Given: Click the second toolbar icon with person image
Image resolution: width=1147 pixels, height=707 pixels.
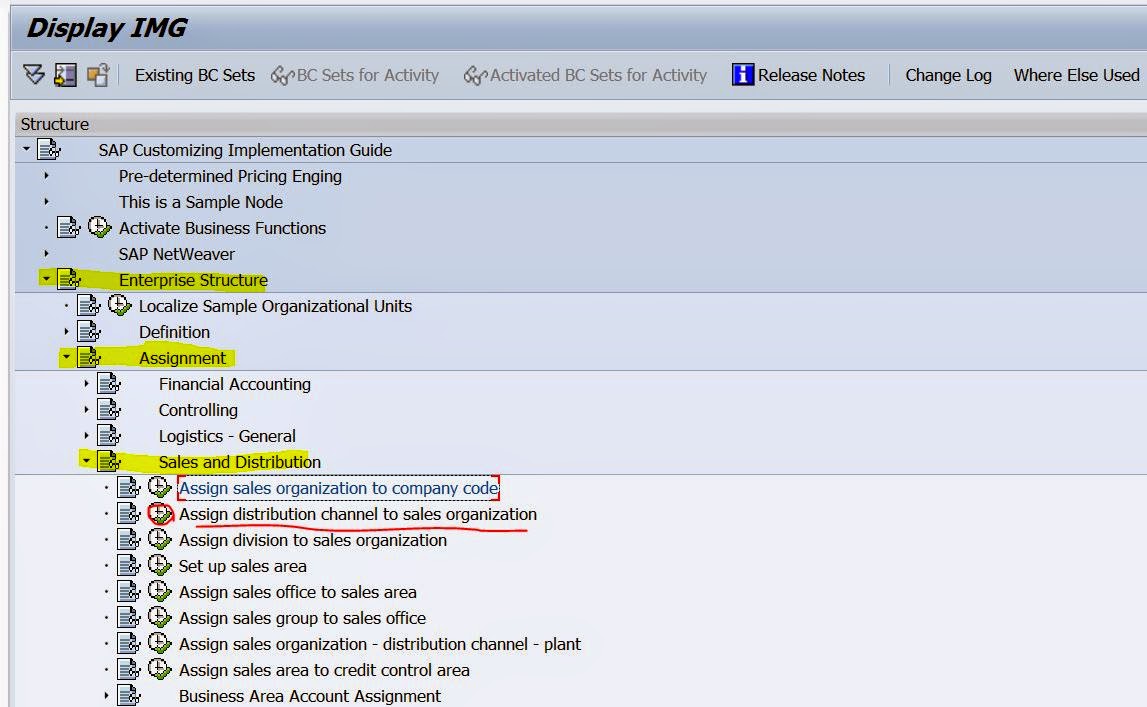Looking at the screenshot, I should (65, 75).
